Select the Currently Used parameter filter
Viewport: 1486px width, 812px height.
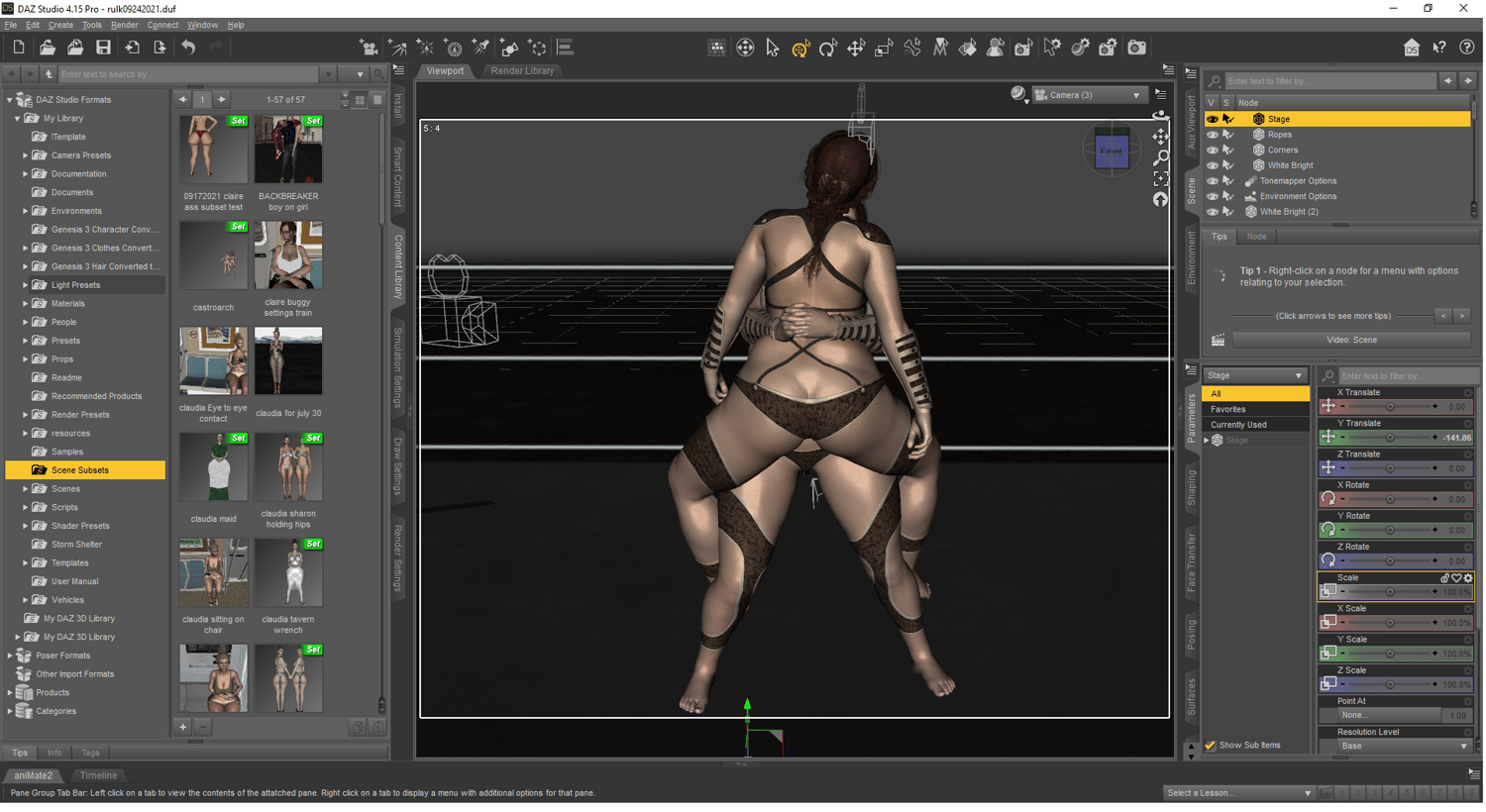1255,425
